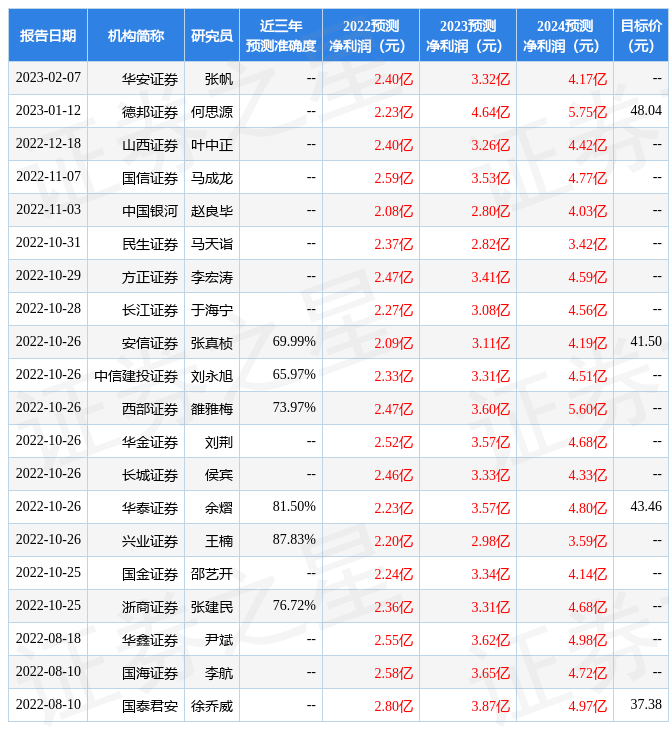The height and width of the screenshot is (730, 669).
Task: Select the 西部证券 institution cell
Action: [136, 409]
